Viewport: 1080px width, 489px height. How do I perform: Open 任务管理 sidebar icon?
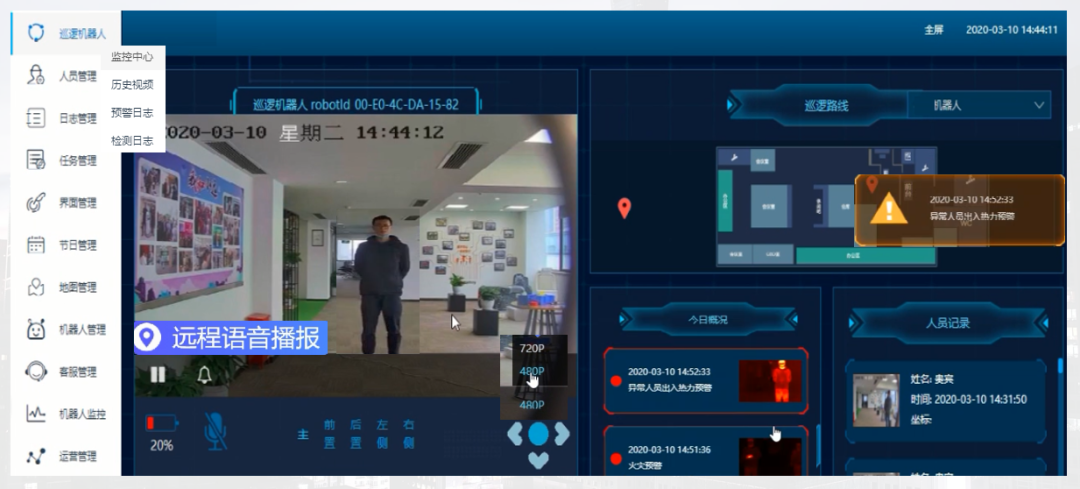[x=37, y=160]
